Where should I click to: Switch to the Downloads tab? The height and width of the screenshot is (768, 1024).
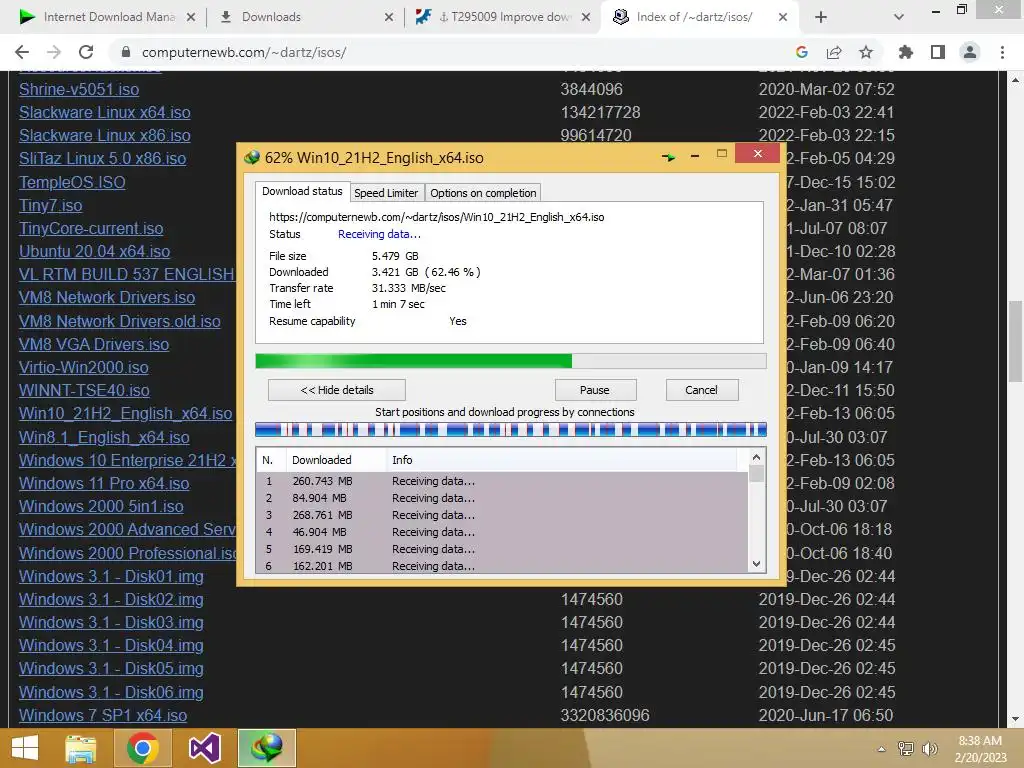coord(304,17)
